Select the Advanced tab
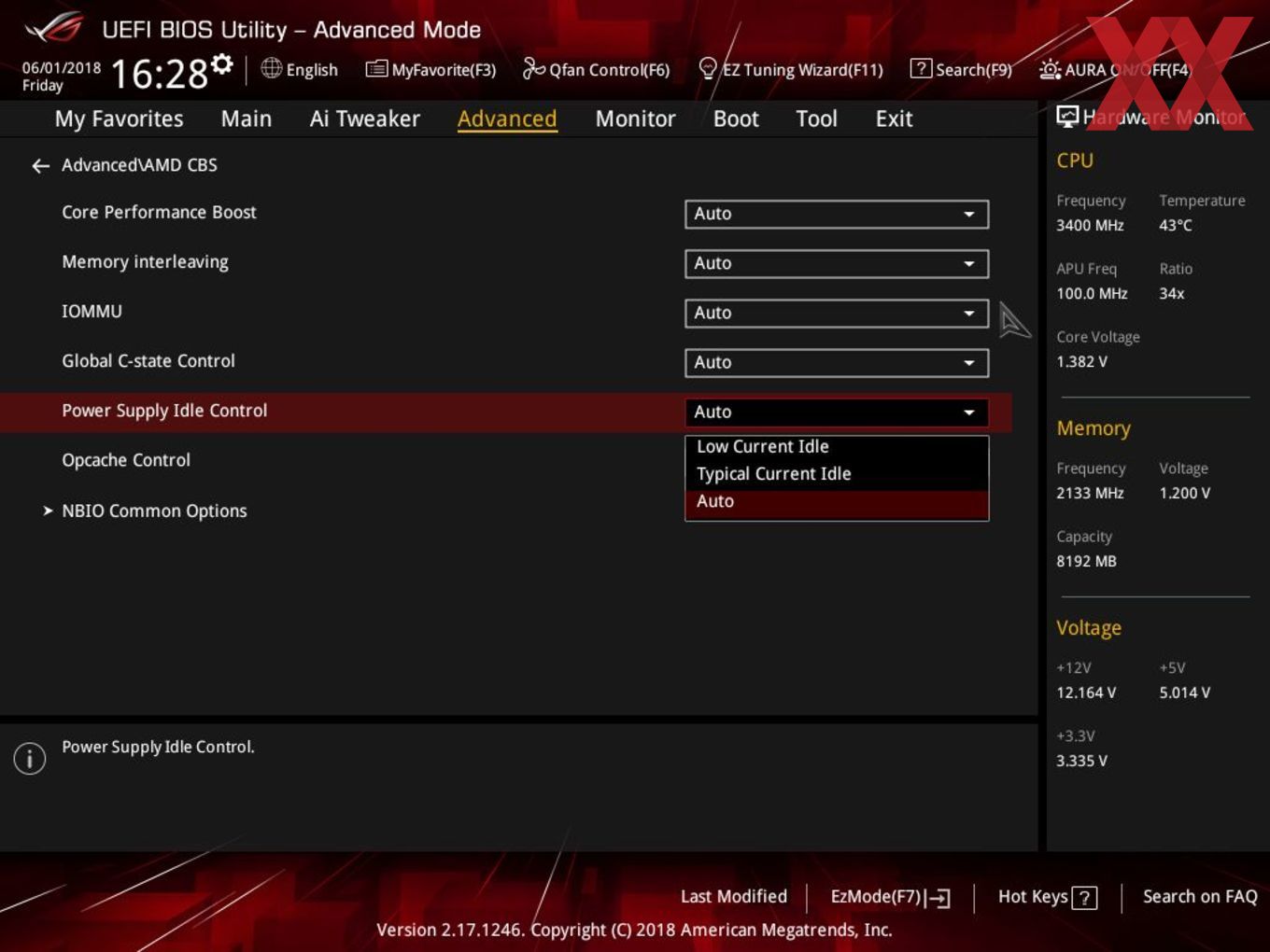This screenshot has height=952, width=1270. tap(507, 119)
